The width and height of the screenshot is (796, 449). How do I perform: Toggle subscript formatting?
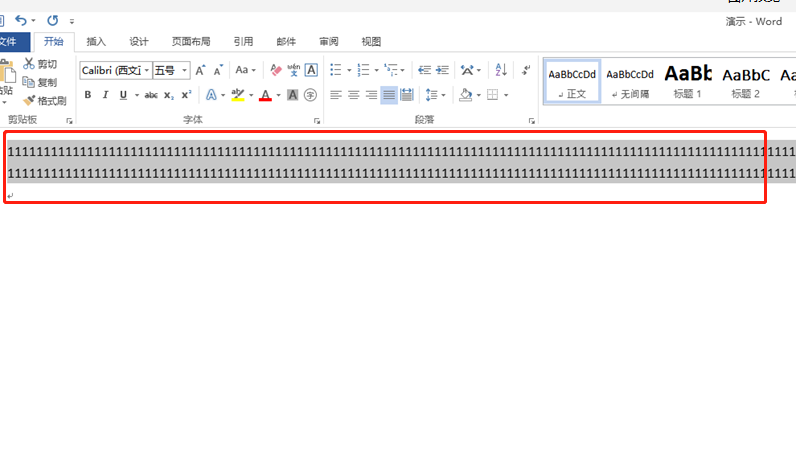click(x=169, y=95)
